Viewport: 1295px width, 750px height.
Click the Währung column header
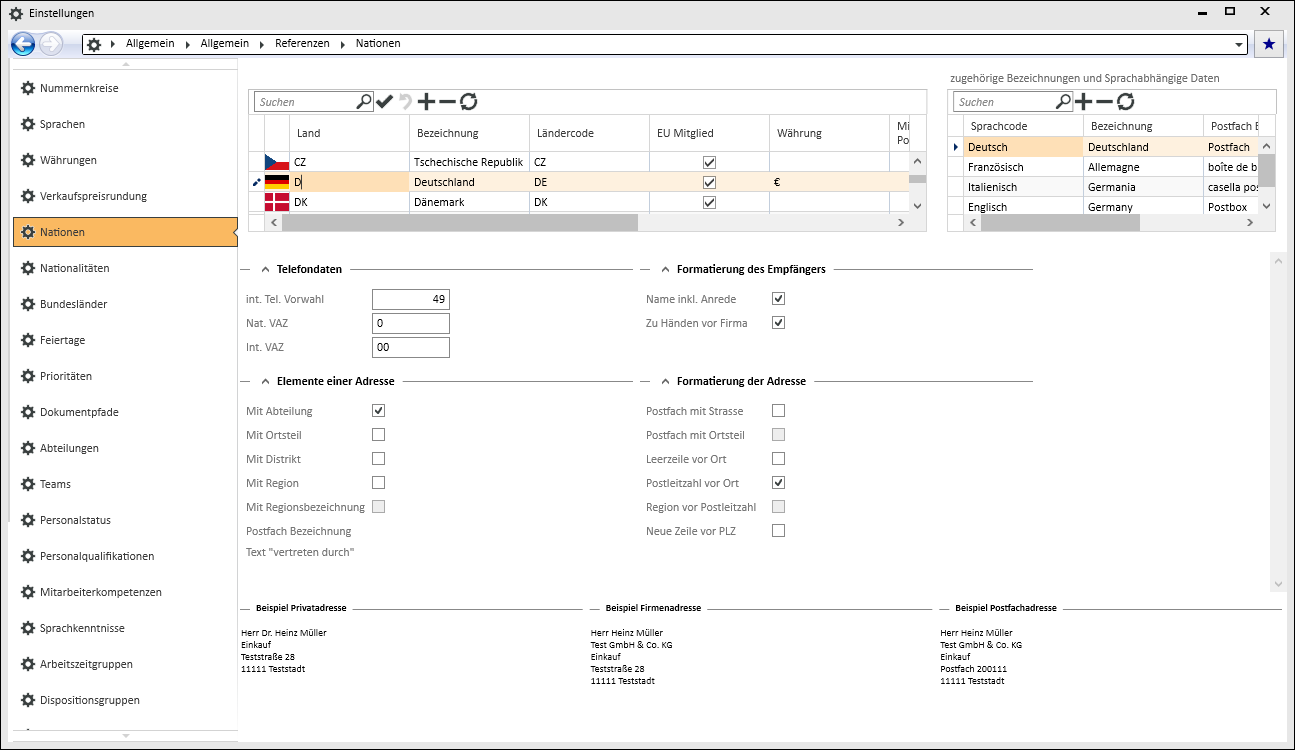click(x=829, y=133)
